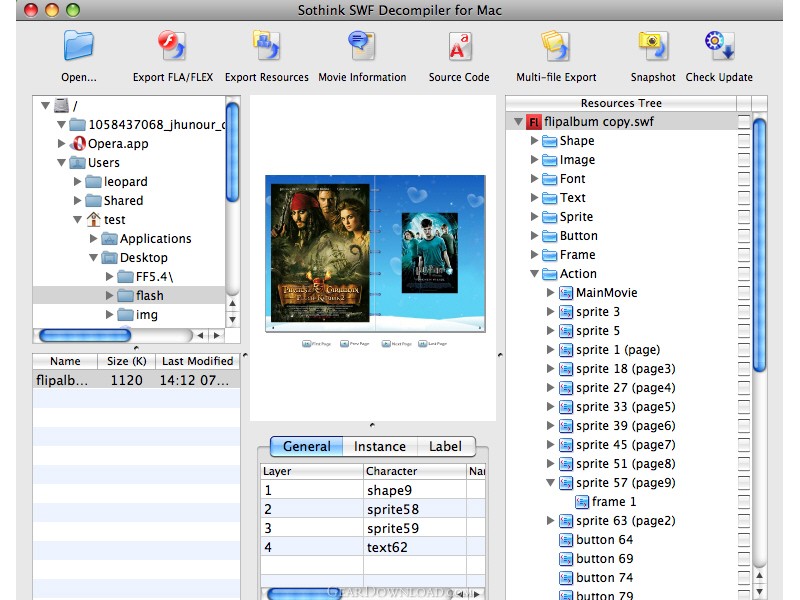Collapse the Desktop folder
The height and width of the screenshot is (600, 800).
[x=93, y=258]
